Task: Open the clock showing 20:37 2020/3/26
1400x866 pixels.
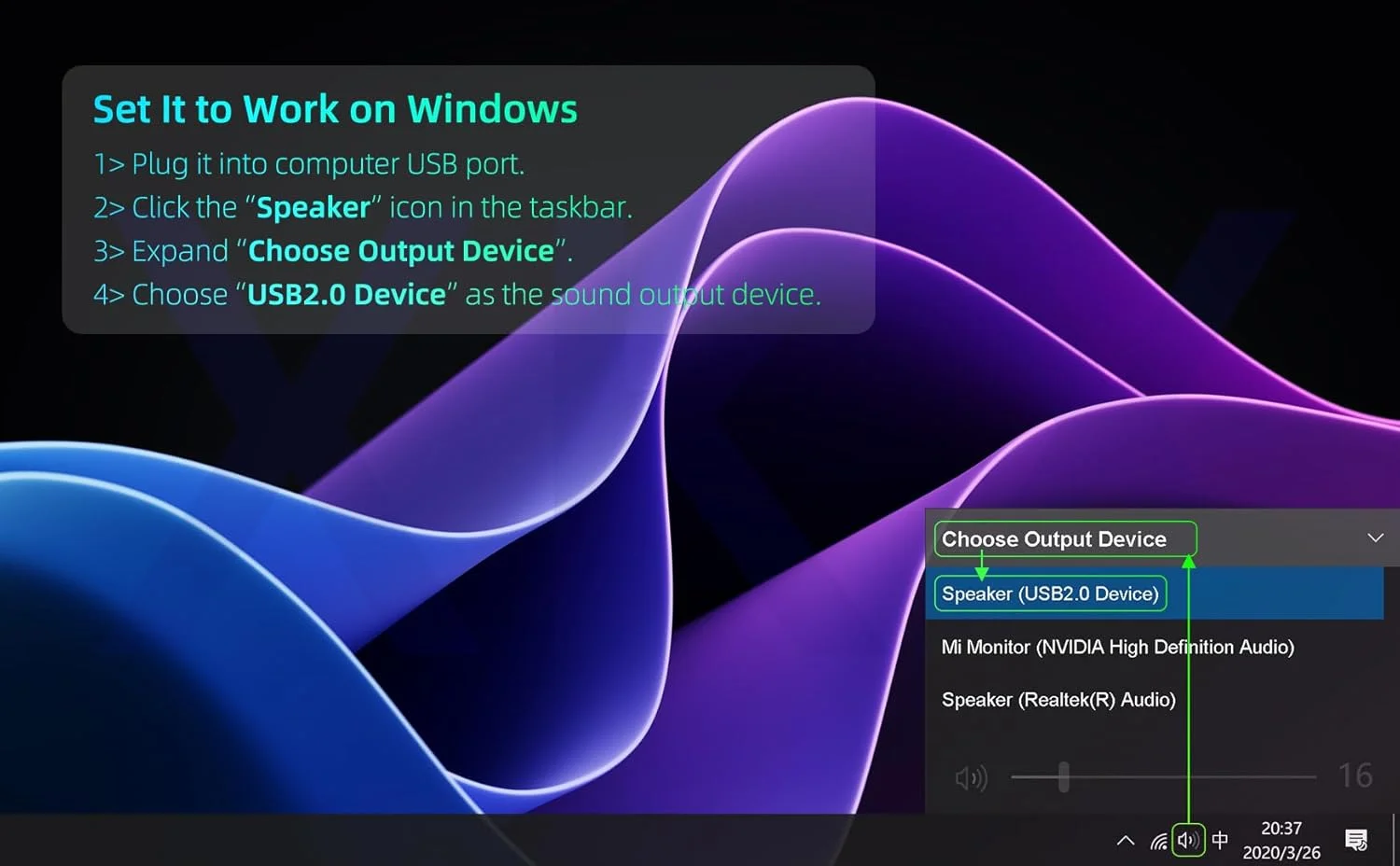Action: [x=1281, y=840]
